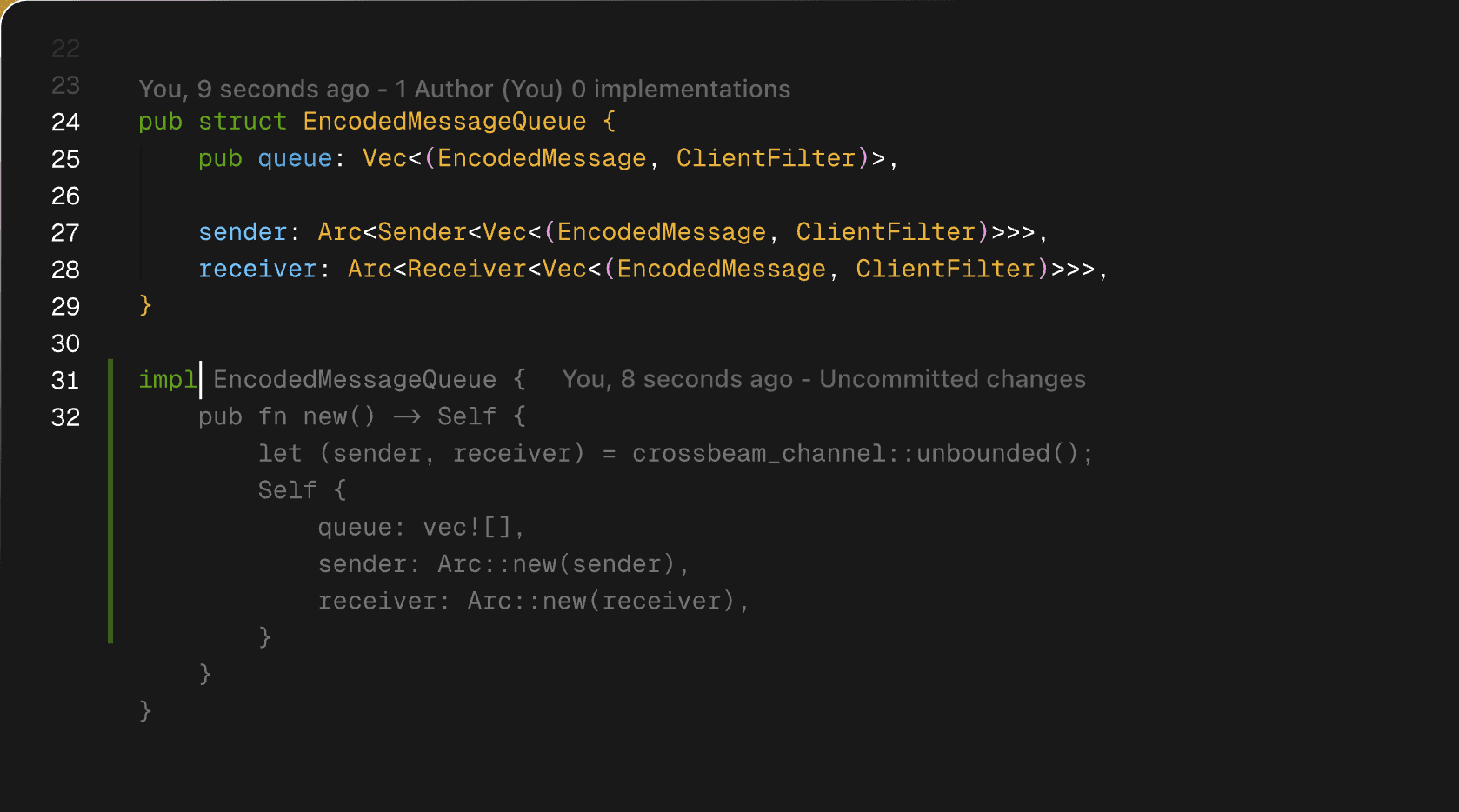Click the 'impl' keyword on line 31
Image resolution: width=1459 pixels, height=812 pixels.
(x=168, y=380)
